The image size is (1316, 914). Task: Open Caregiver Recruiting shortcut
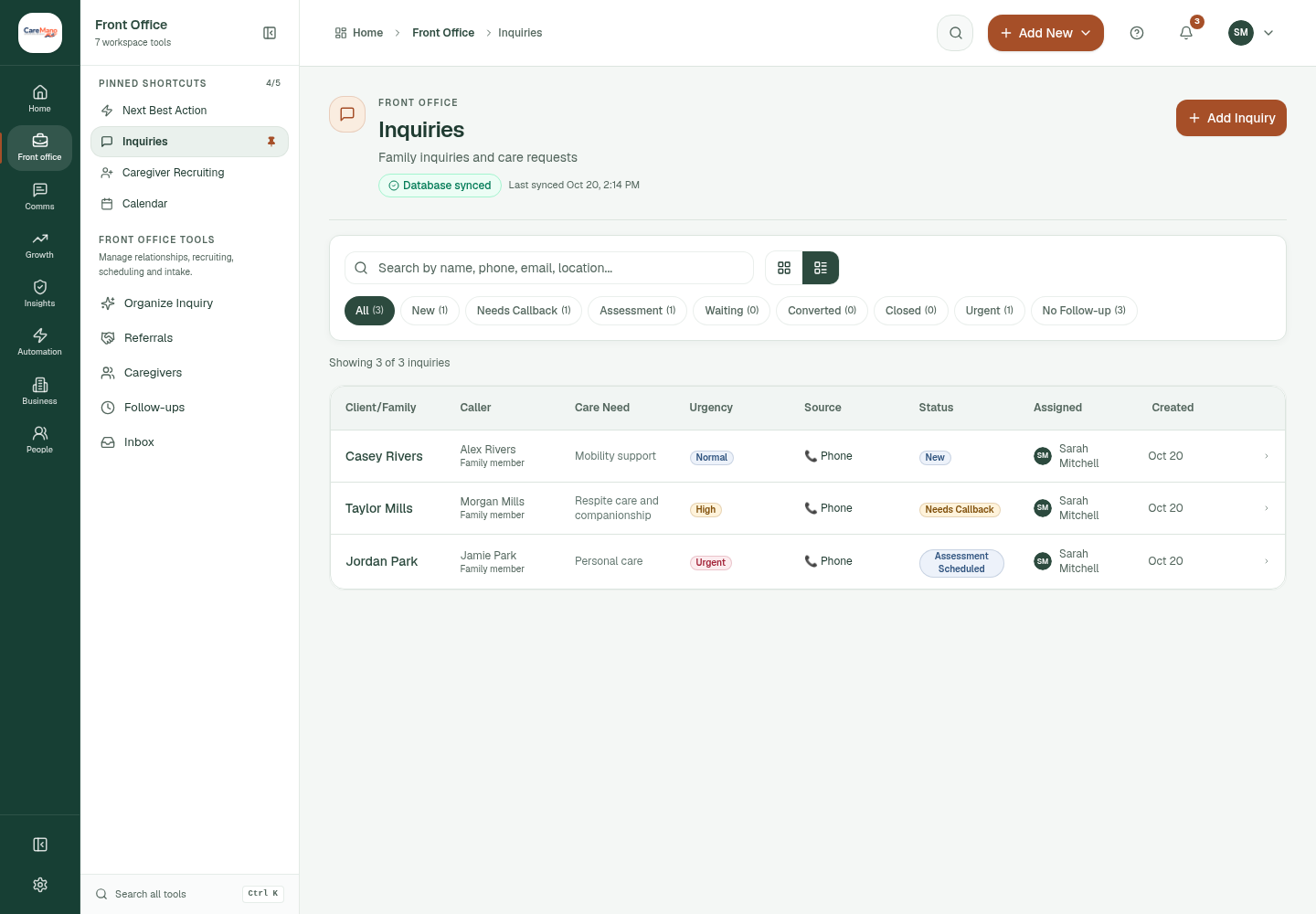click(x=189, y=173)
